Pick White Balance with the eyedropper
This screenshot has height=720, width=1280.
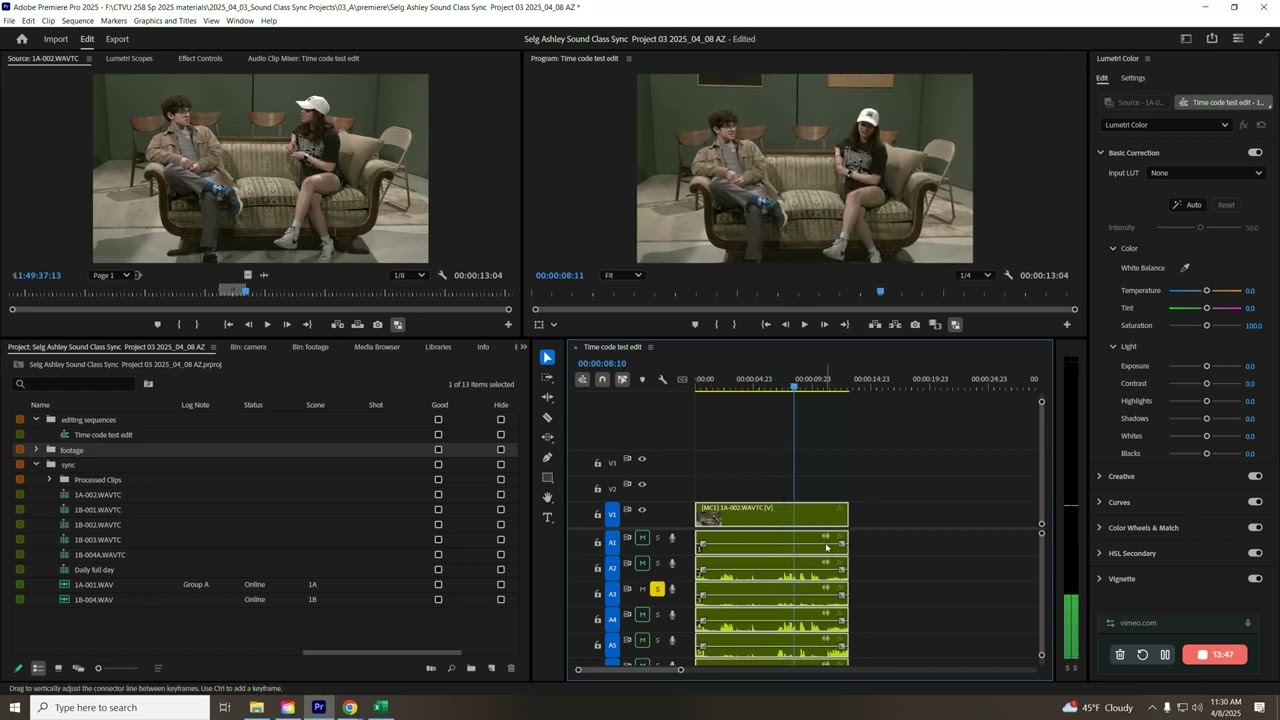1185,268
